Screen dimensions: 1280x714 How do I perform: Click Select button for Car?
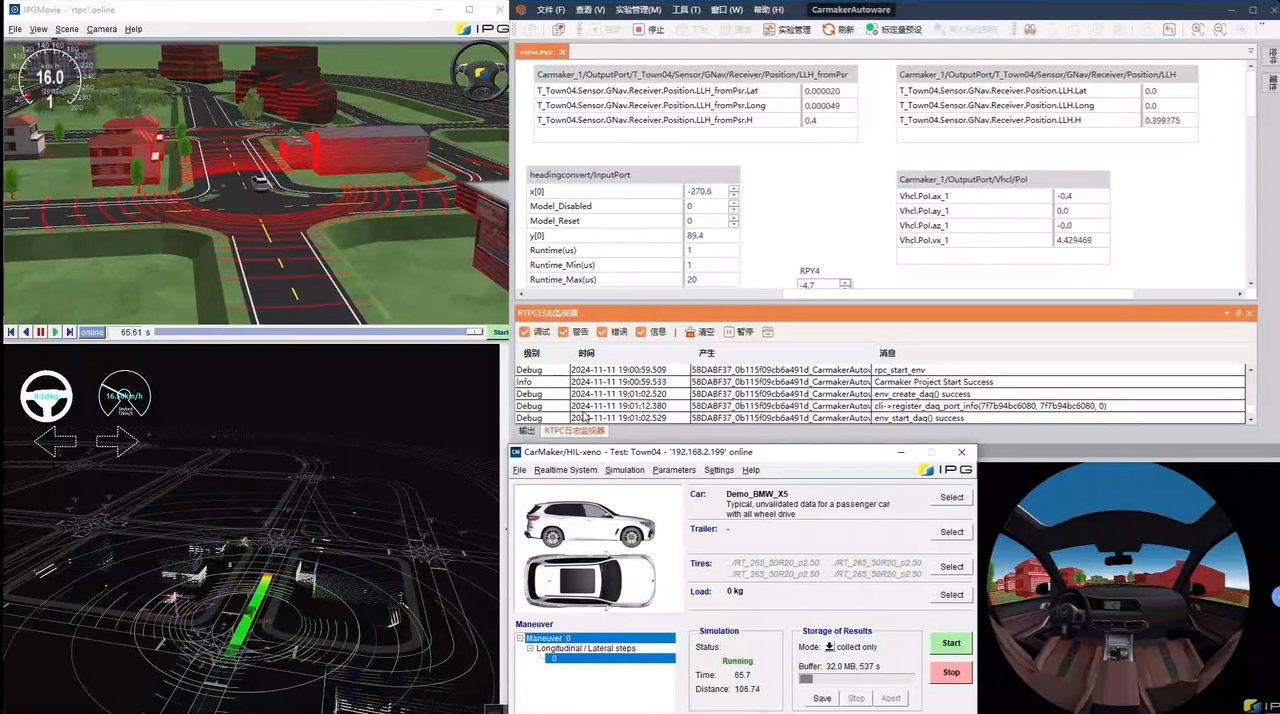click(x=951, y=497)
